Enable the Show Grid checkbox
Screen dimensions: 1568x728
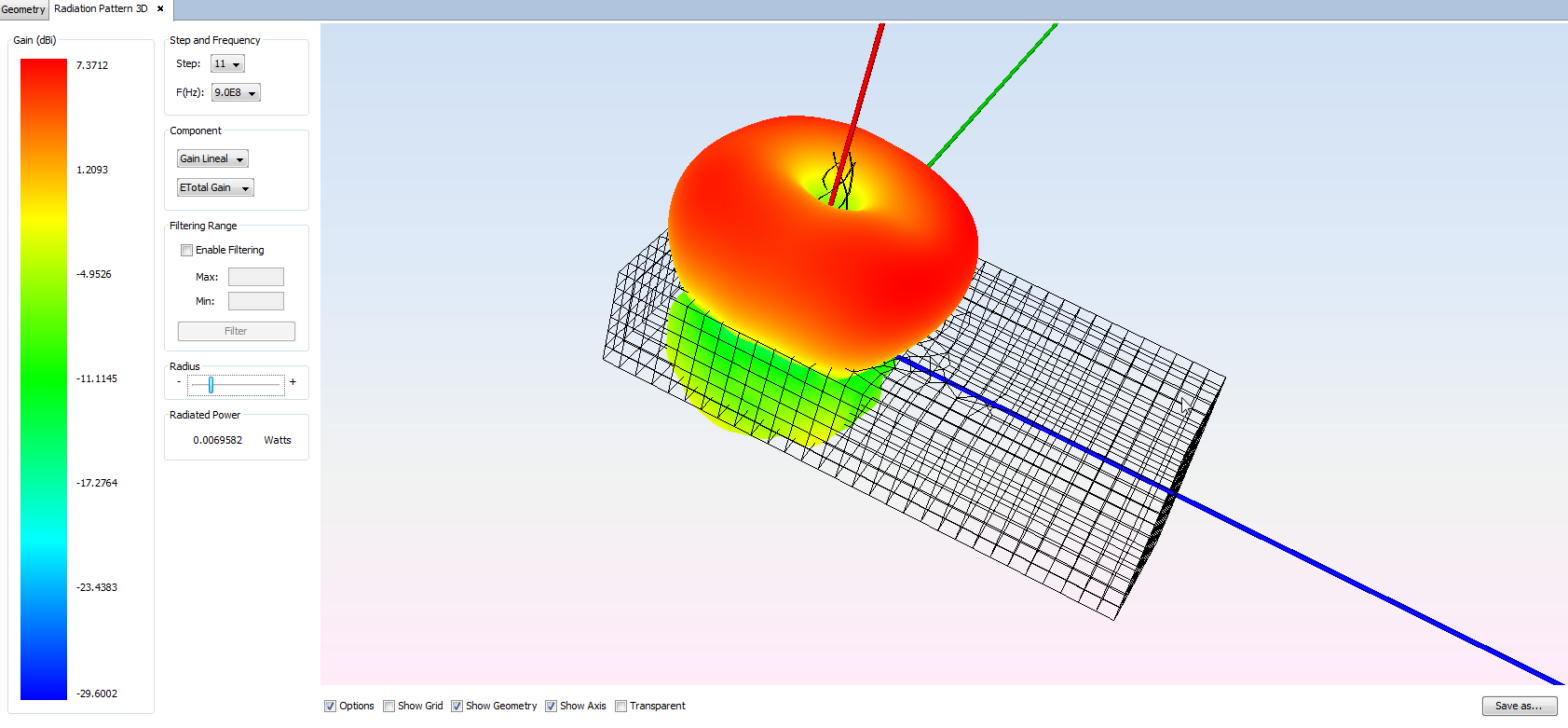389,707
